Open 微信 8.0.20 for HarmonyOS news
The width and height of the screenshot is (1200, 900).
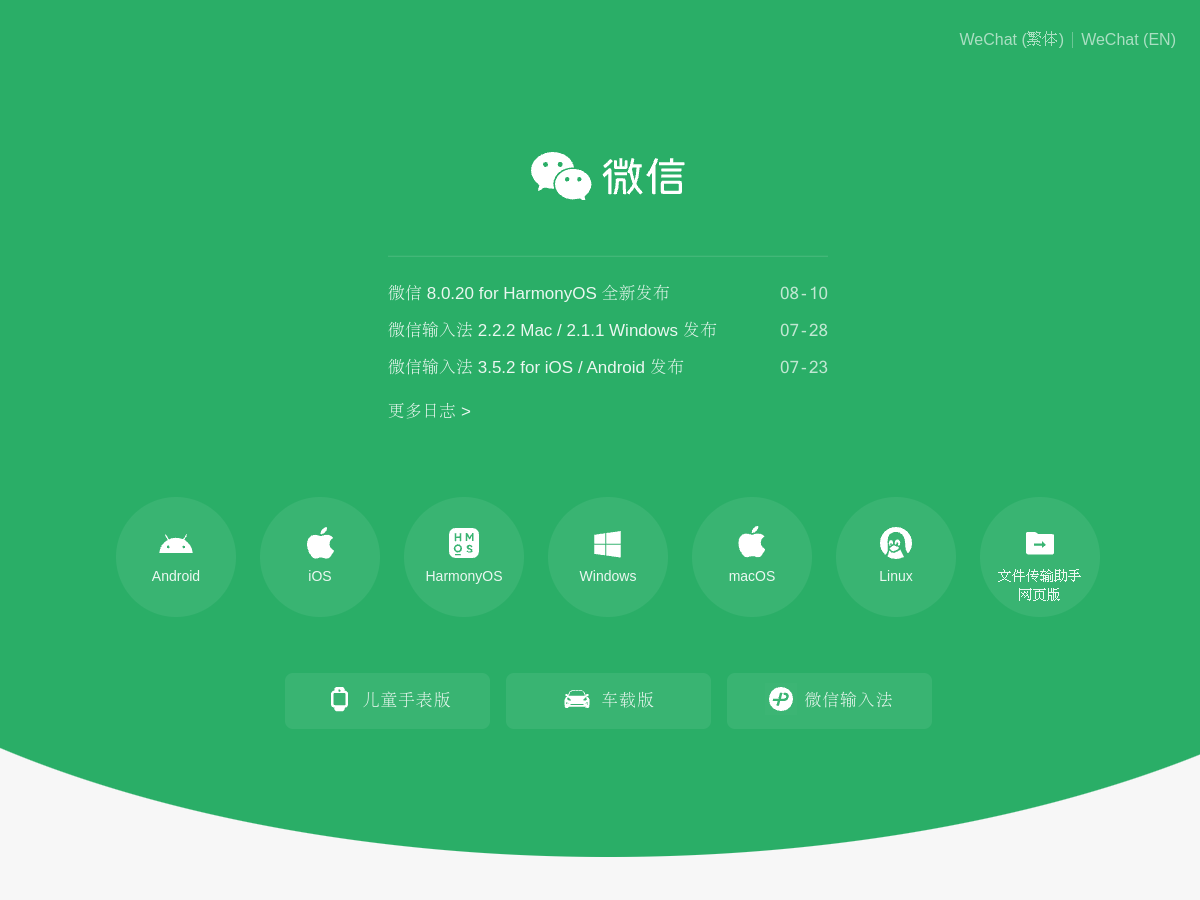(x=529, y=293)
